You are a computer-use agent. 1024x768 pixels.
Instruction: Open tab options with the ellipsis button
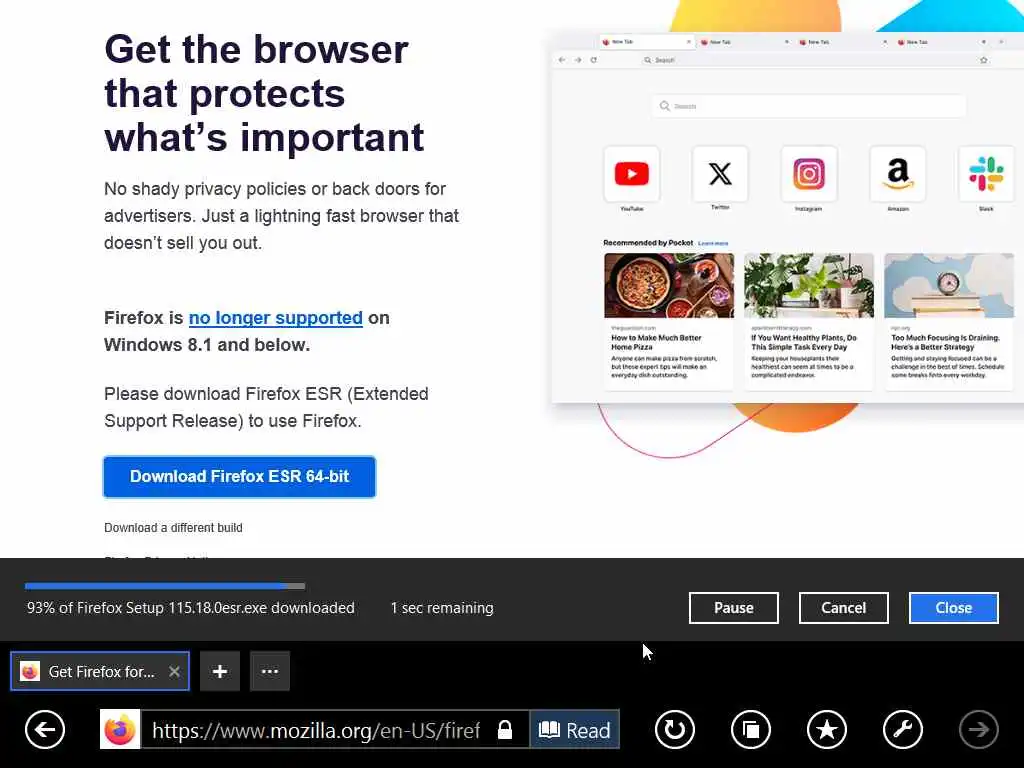(270, 671)
